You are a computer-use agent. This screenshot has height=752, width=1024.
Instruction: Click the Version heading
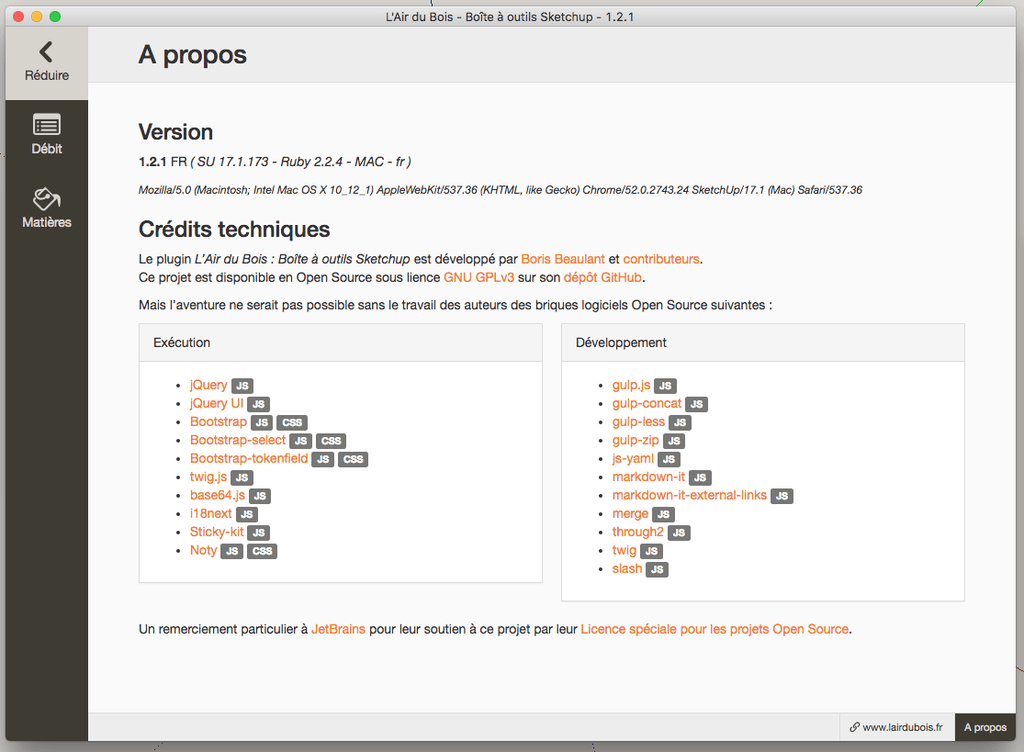(x=176, y=133)
